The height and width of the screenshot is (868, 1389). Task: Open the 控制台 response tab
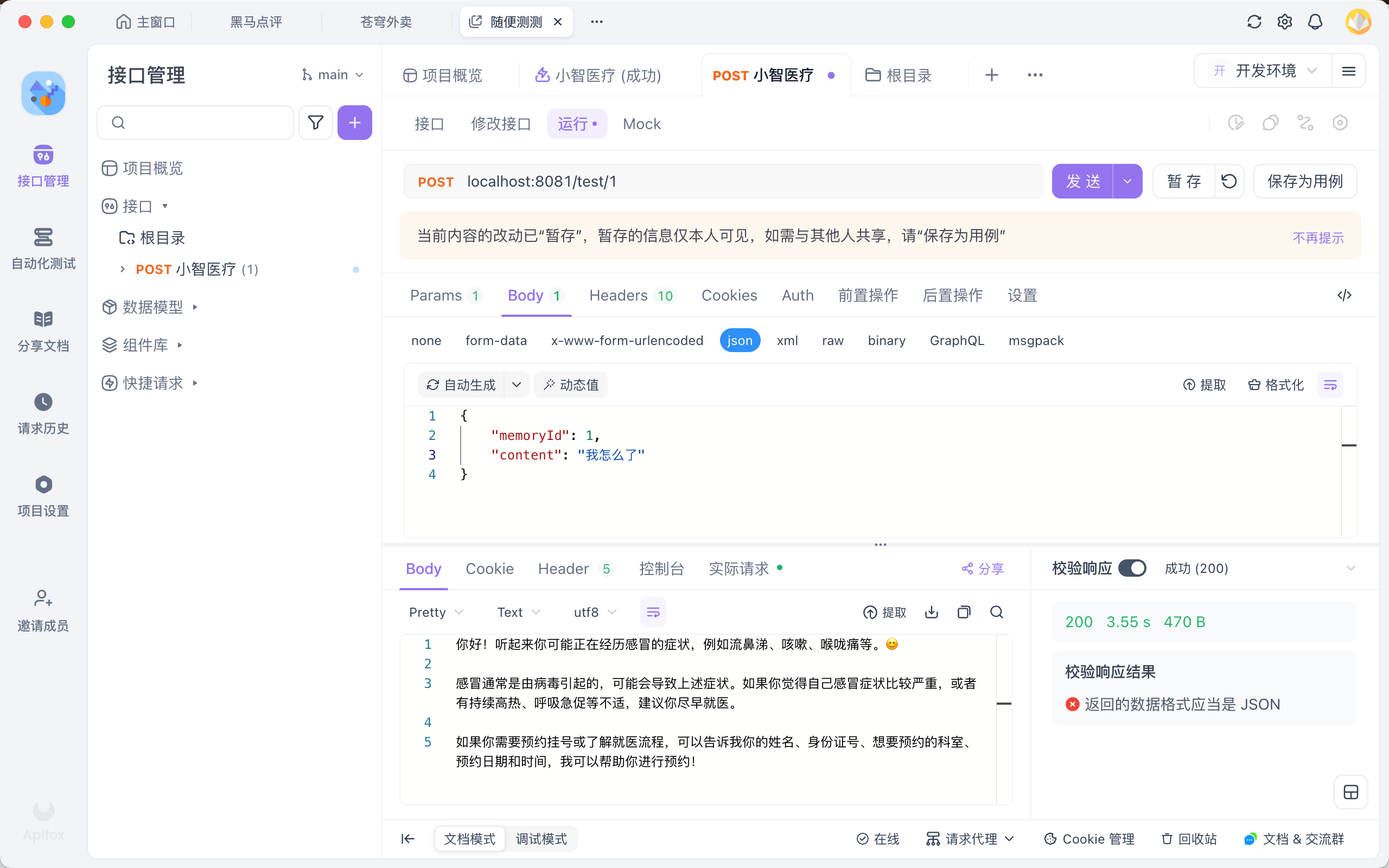[661, 569]
